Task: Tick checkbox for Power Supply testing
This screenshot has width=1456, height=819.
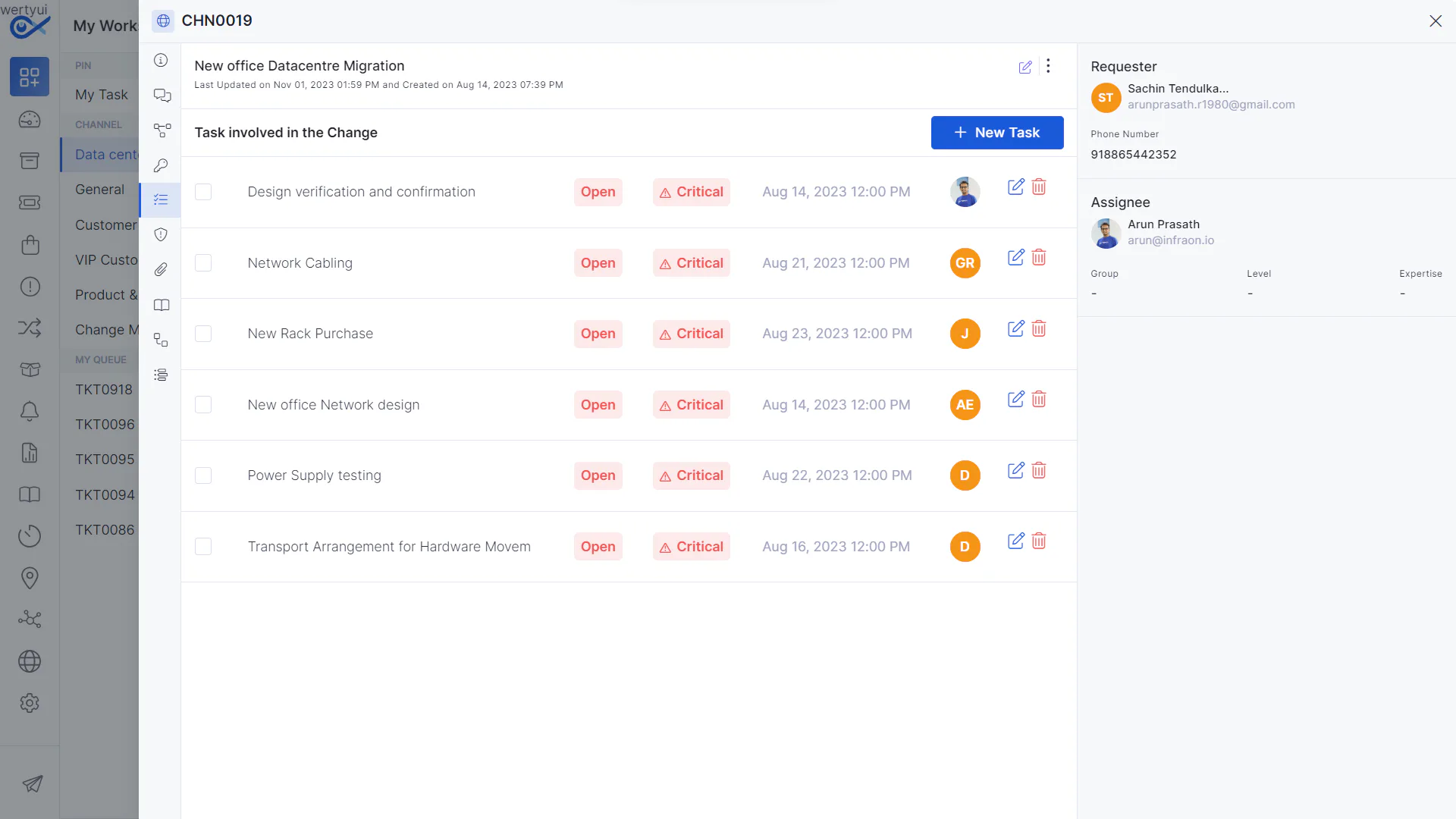Action: pos(203,475)
